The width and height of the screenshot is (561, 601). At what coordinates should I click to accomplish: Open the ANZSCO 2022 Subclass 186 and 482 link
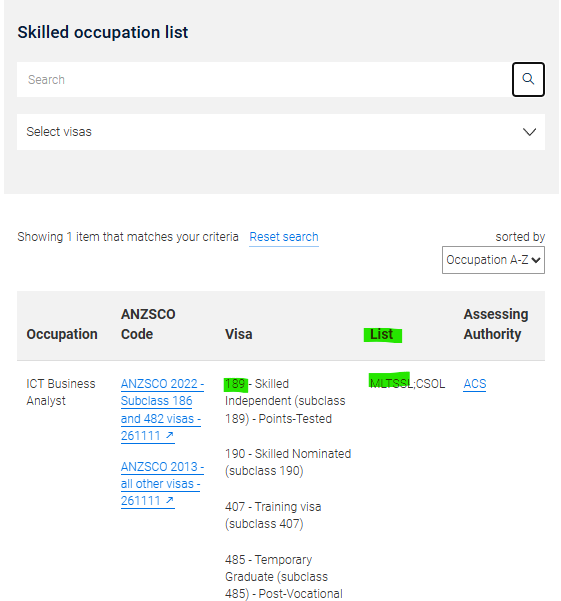[x=162, y=410]
